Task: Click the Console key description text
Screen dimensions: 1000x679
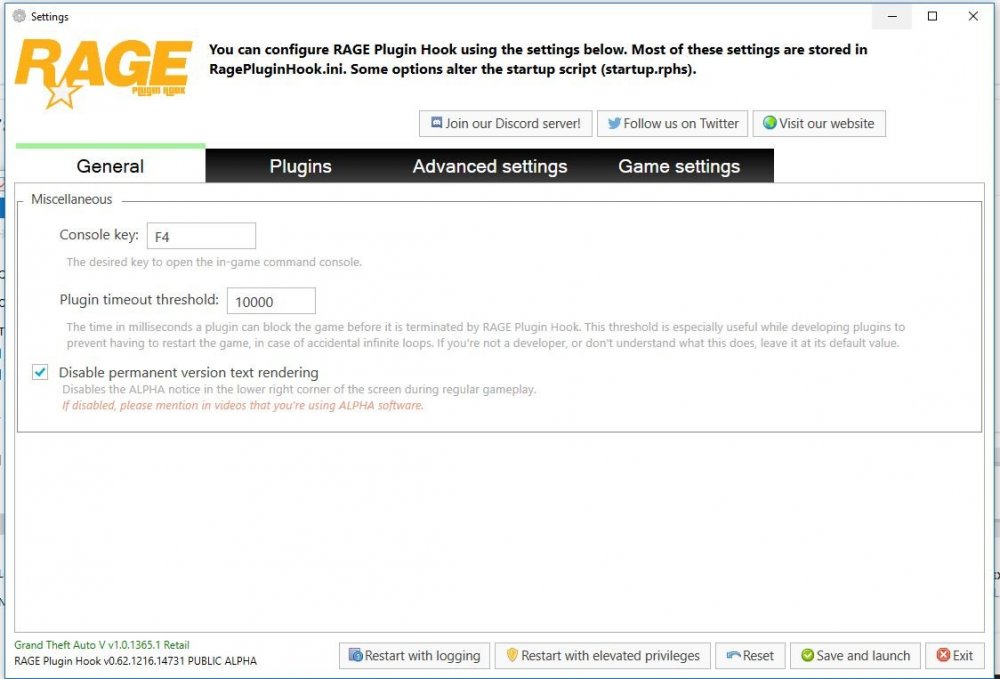Action: 214,262
